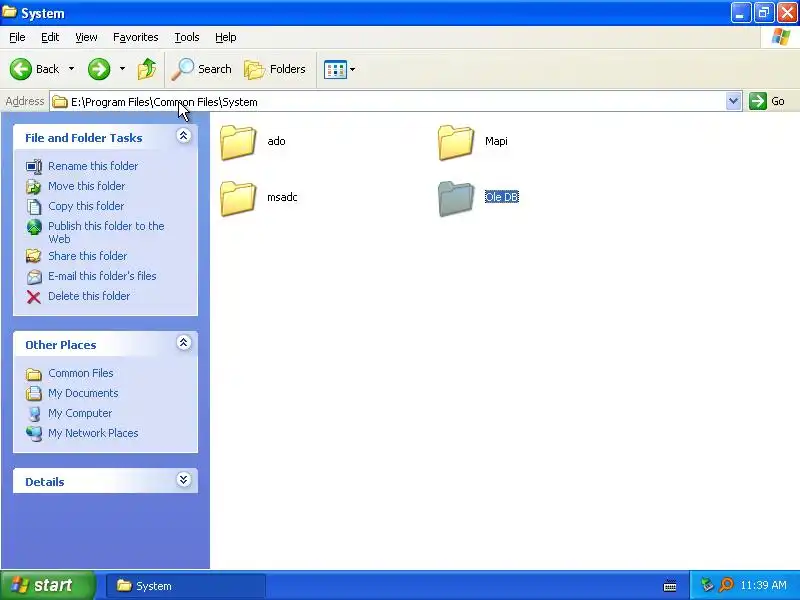Click the E-mail envelope icon
The width and height of the screenshot is (800, 600).
point(34,277)
